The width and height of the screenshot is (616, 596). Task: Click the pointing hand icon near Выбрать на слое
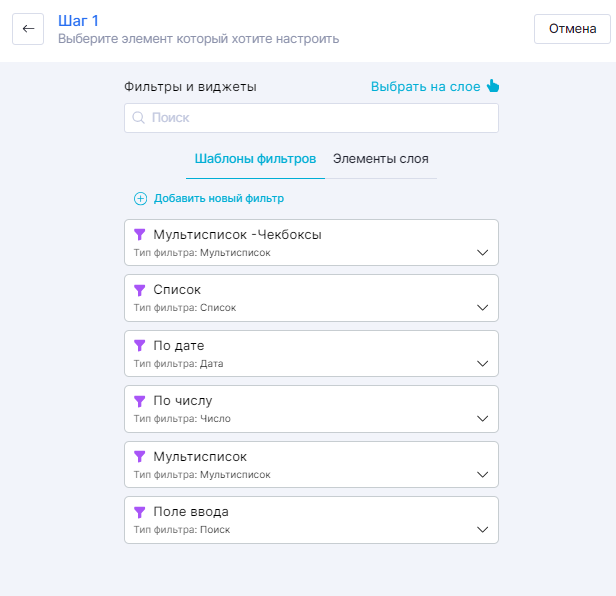492,86
